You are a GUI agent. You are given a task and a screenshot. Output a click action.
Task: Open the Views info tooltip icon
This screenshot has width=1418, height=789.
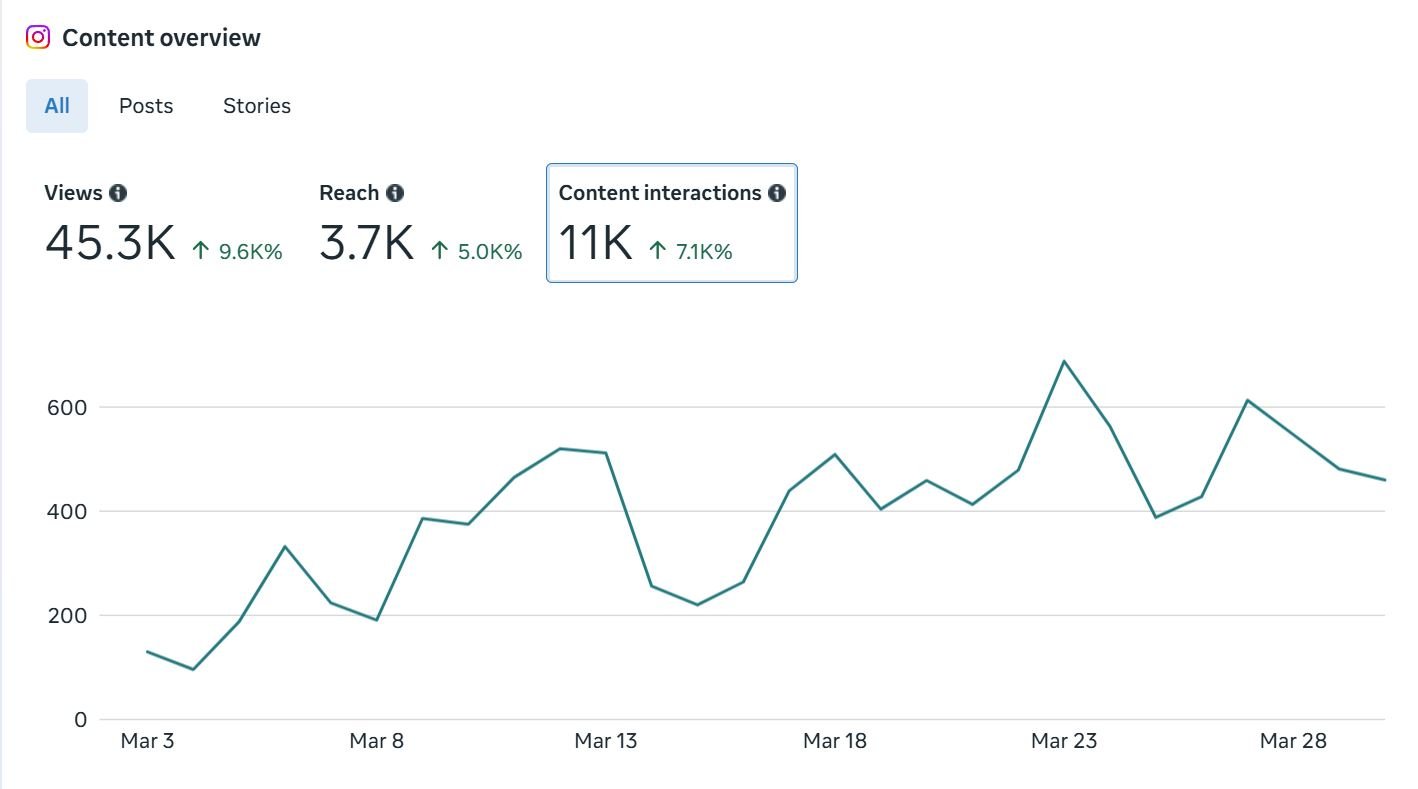point(118,192)
